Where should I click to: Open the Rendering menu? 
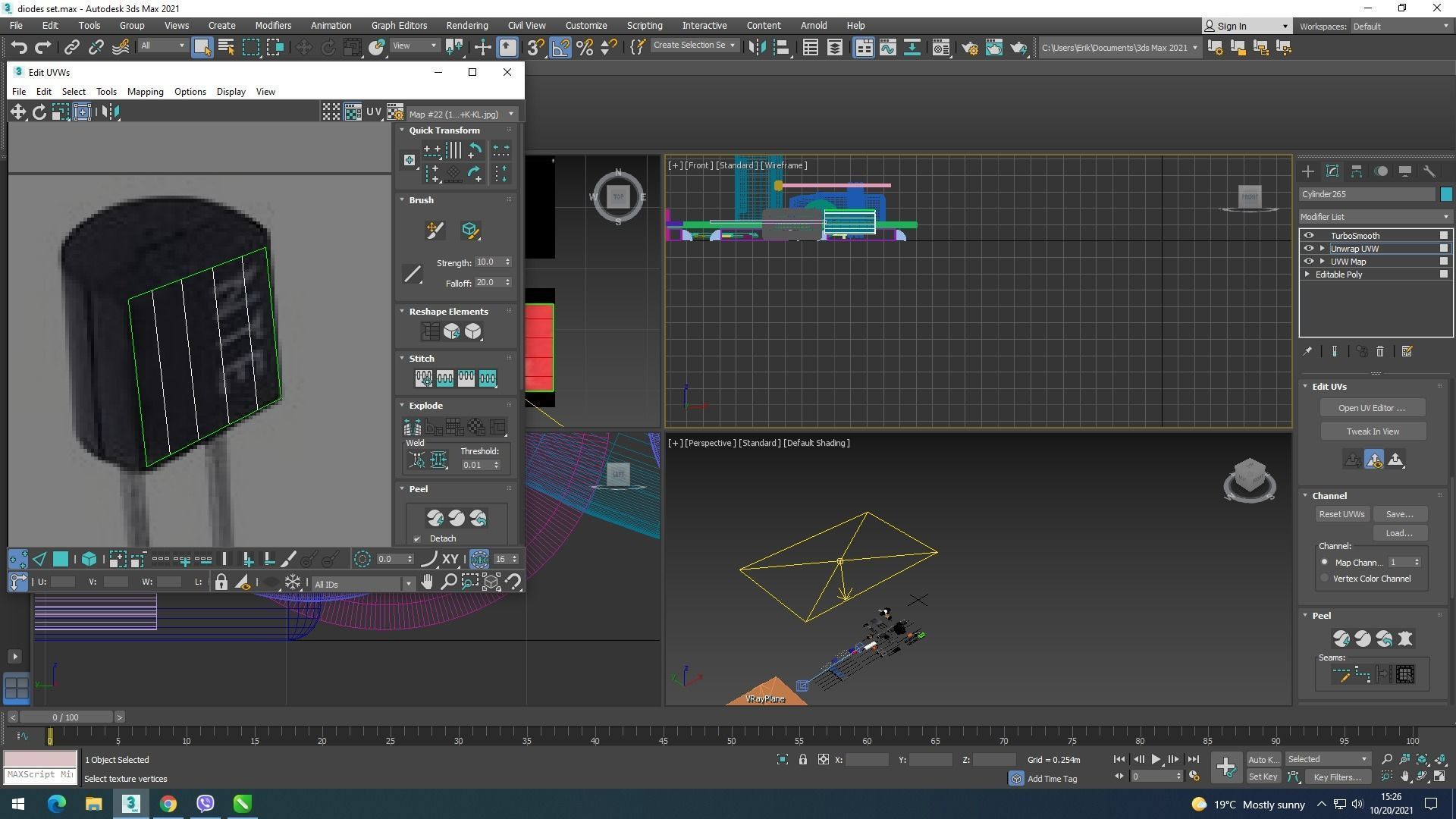466,25
